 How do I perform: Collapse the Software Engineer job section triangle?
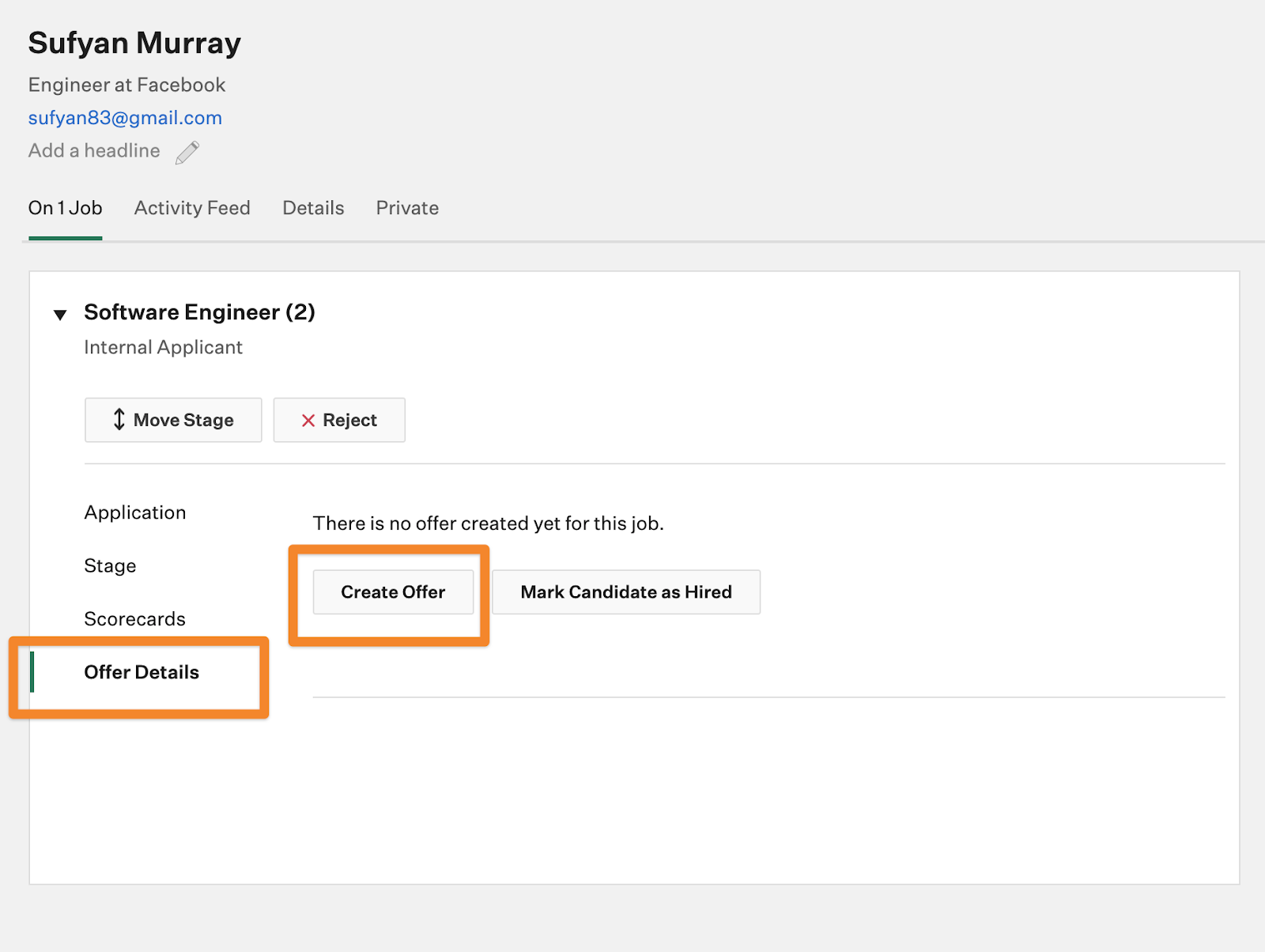coord(60,315)
